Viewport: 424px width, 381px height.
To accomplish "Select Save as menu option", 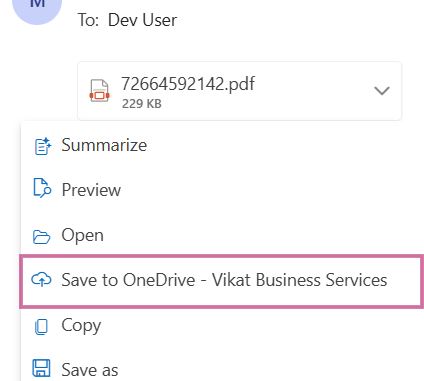I will coord(222,369).
